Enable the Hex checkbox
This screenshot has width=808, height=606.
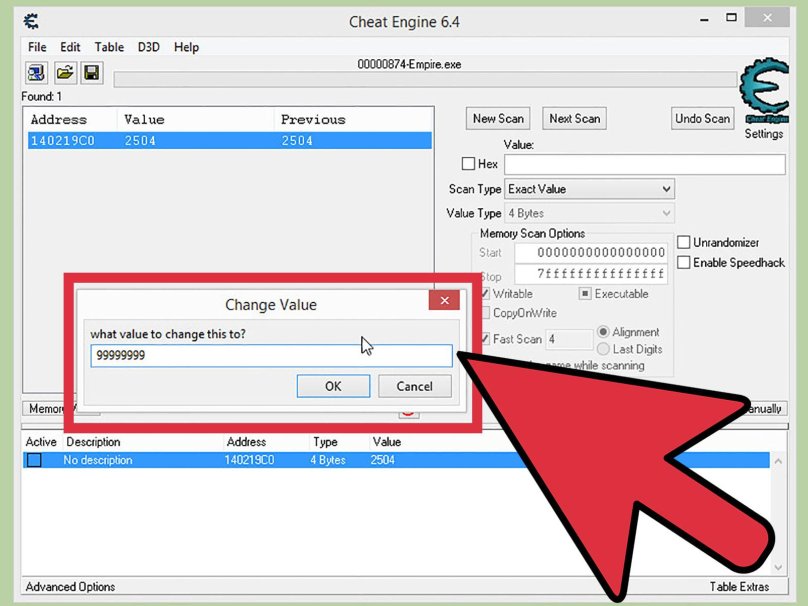tap(468, 163)
